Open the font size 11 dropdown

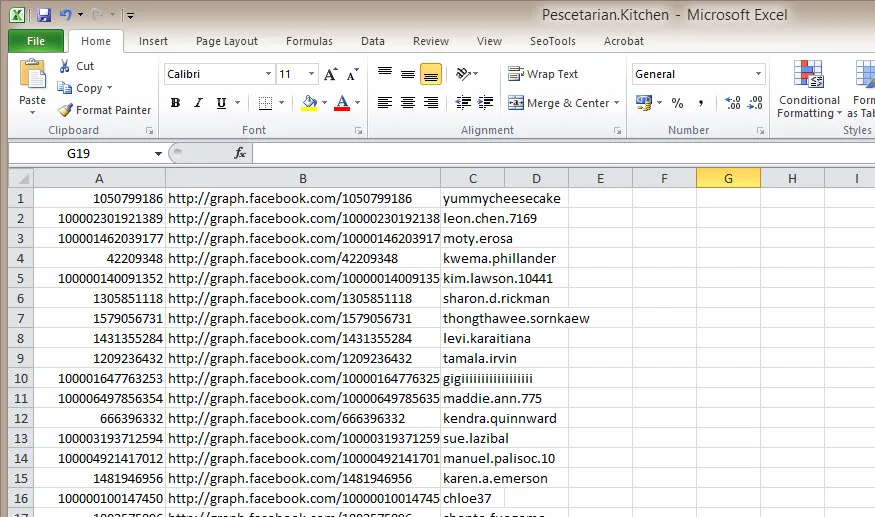click(x=311, y=74)
